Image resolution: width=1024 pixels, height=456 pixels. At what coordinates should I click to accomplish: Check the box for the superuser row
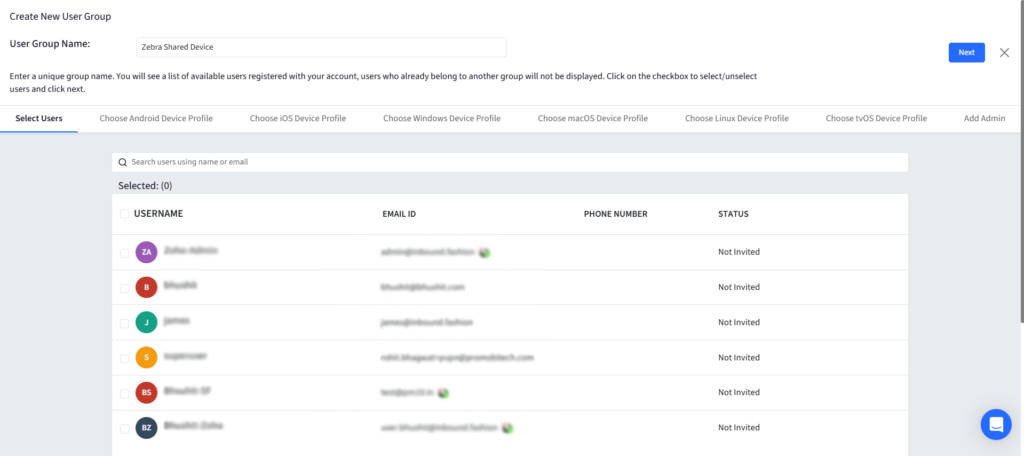point(124,359)
